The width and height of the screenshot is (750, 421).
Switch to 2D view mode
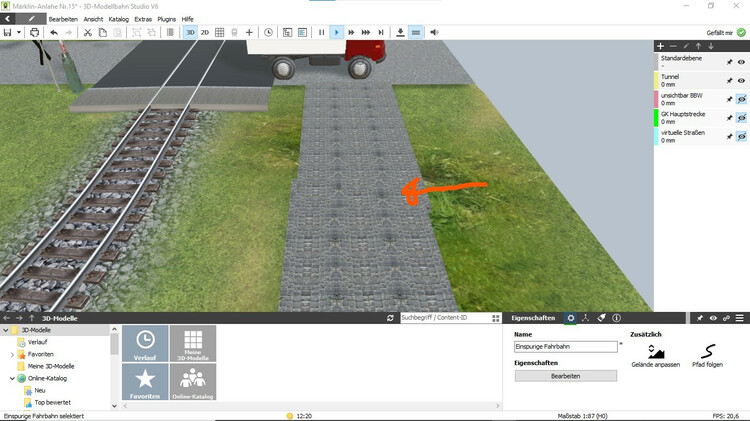tap(205, 32)
